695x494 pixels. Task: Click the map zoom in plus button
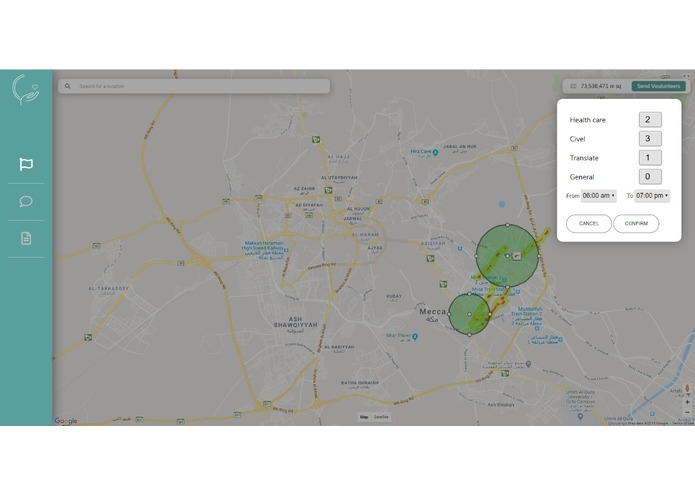click(x=687, y=402)
